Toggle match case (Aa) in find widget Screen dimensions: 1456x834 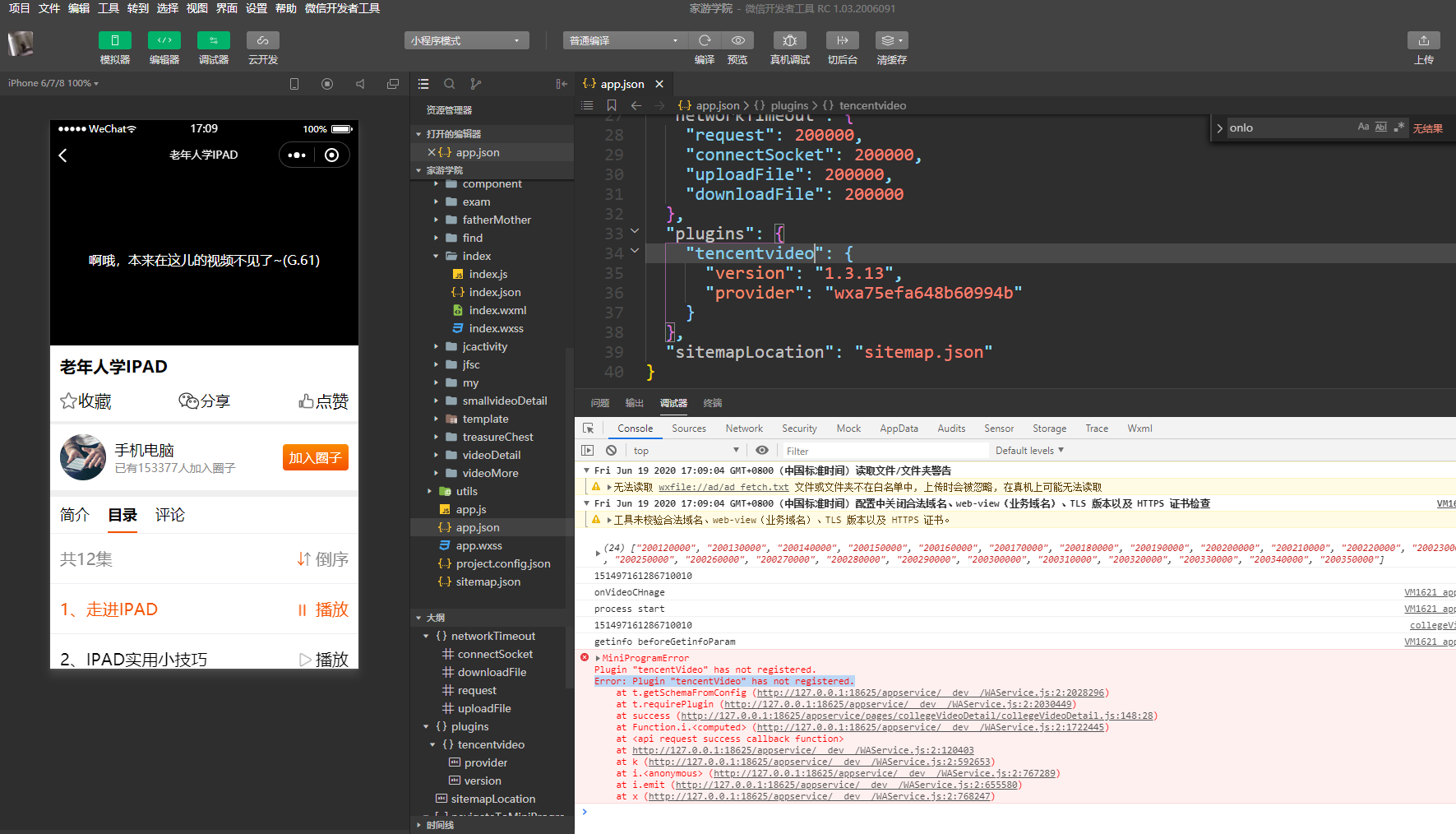(x=1363, y=127)
